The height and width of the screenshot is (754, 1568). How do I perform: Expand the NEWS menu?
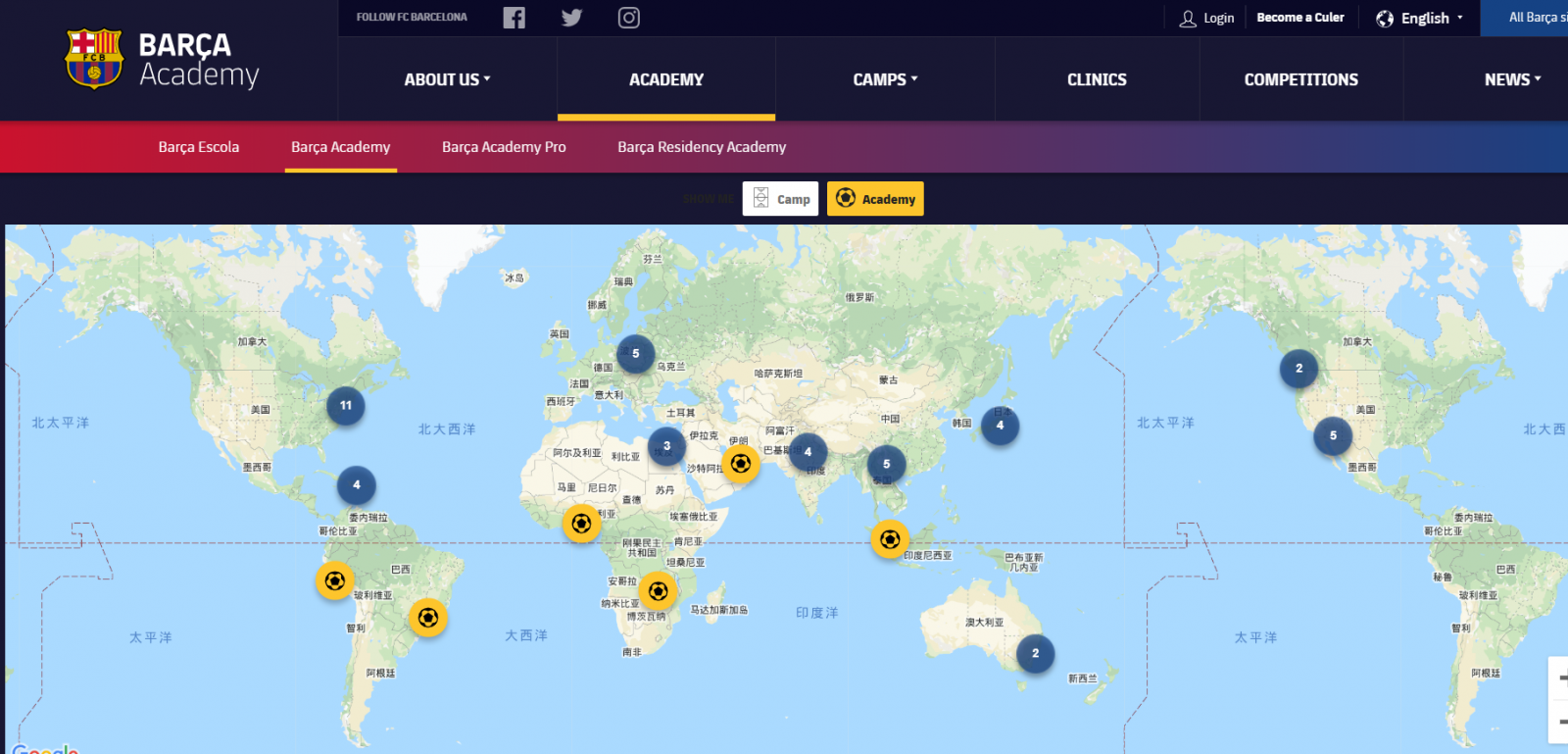point(1512,79)
